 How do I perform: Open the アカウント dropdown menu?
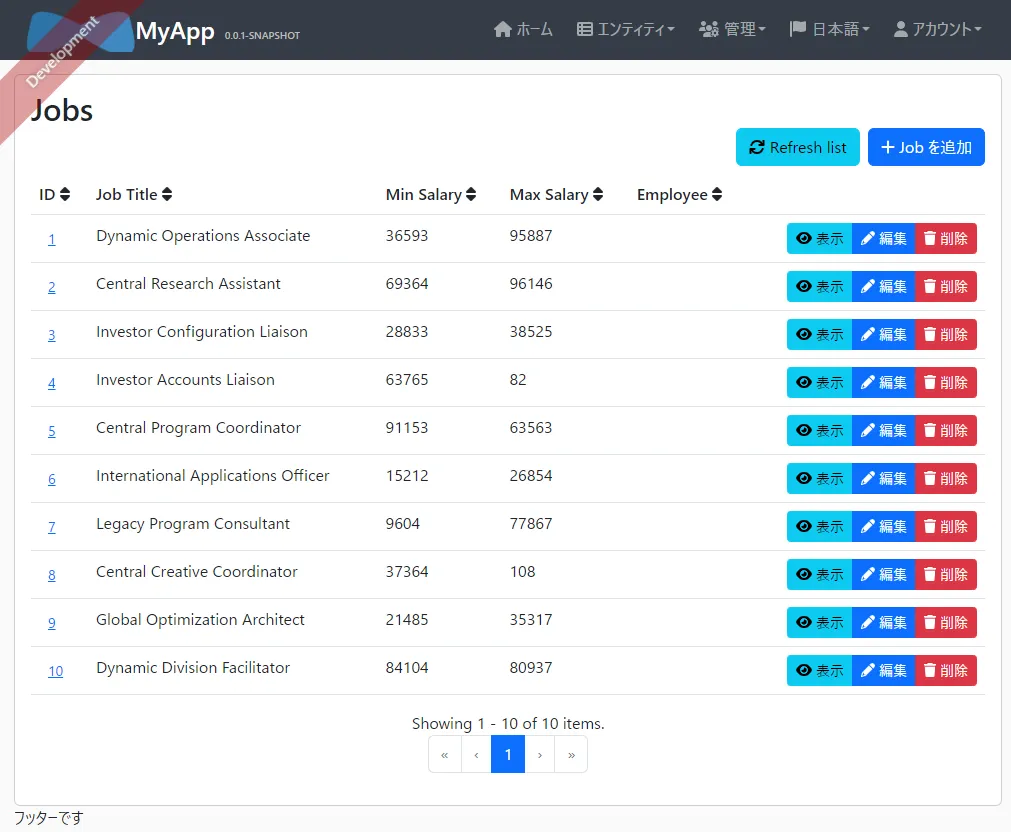coord(937,29)
